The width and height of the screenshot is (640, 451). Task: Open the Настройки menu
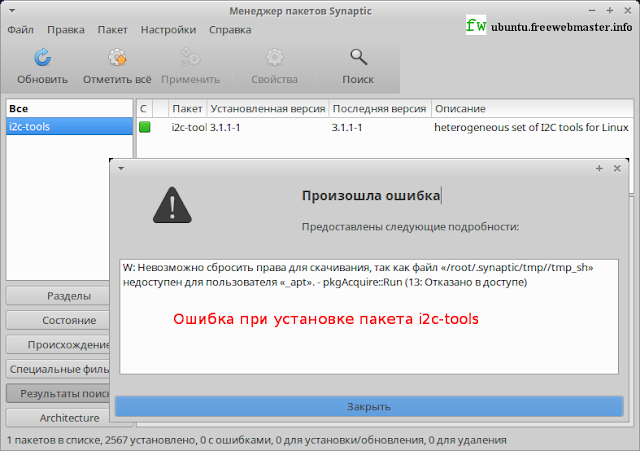(x=168, y=30)
